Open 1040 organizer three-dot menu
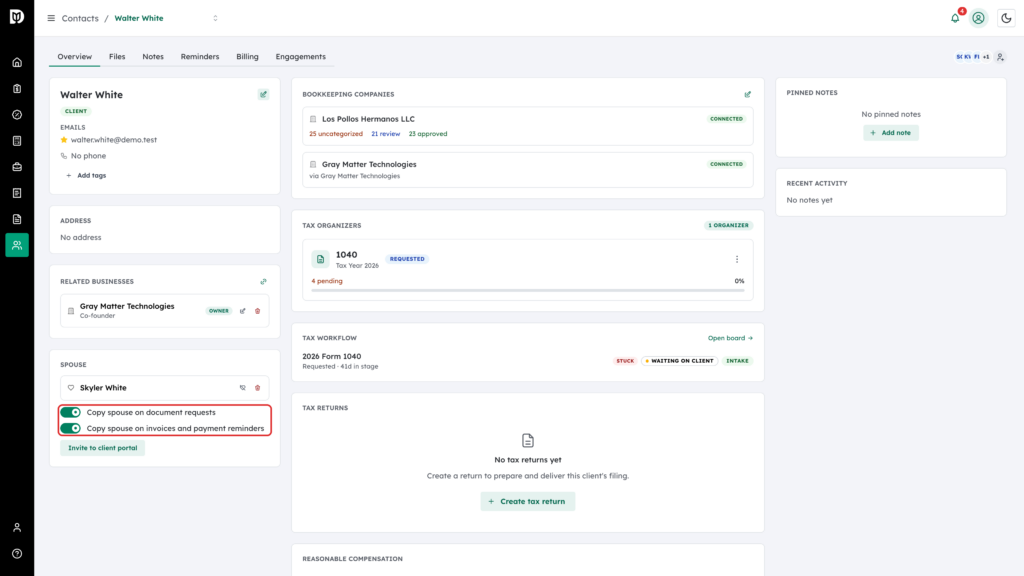 737,259
